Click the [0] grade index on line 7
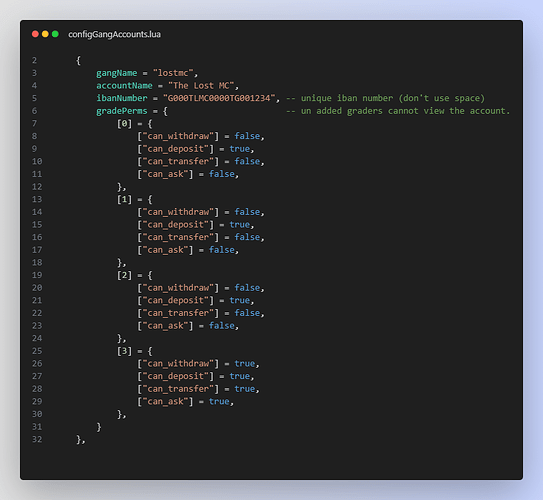 124,124
